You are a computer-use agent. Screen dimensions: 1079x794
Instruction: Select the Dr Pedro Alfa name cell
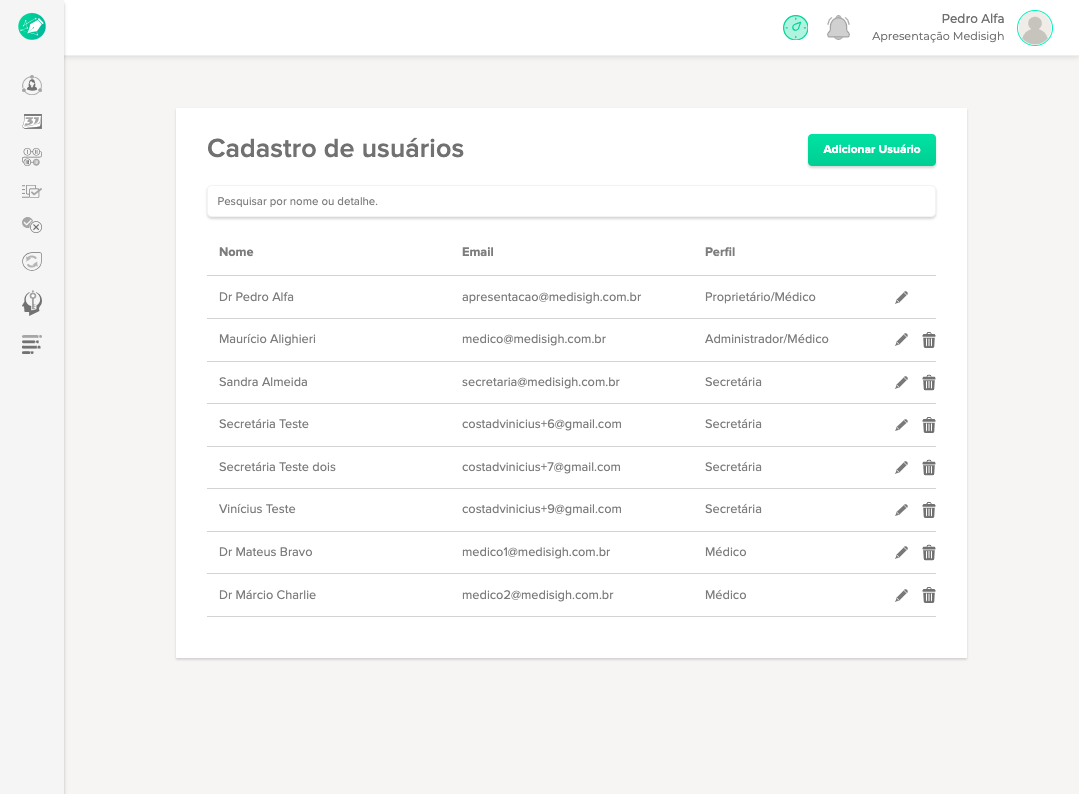point(256,297)
